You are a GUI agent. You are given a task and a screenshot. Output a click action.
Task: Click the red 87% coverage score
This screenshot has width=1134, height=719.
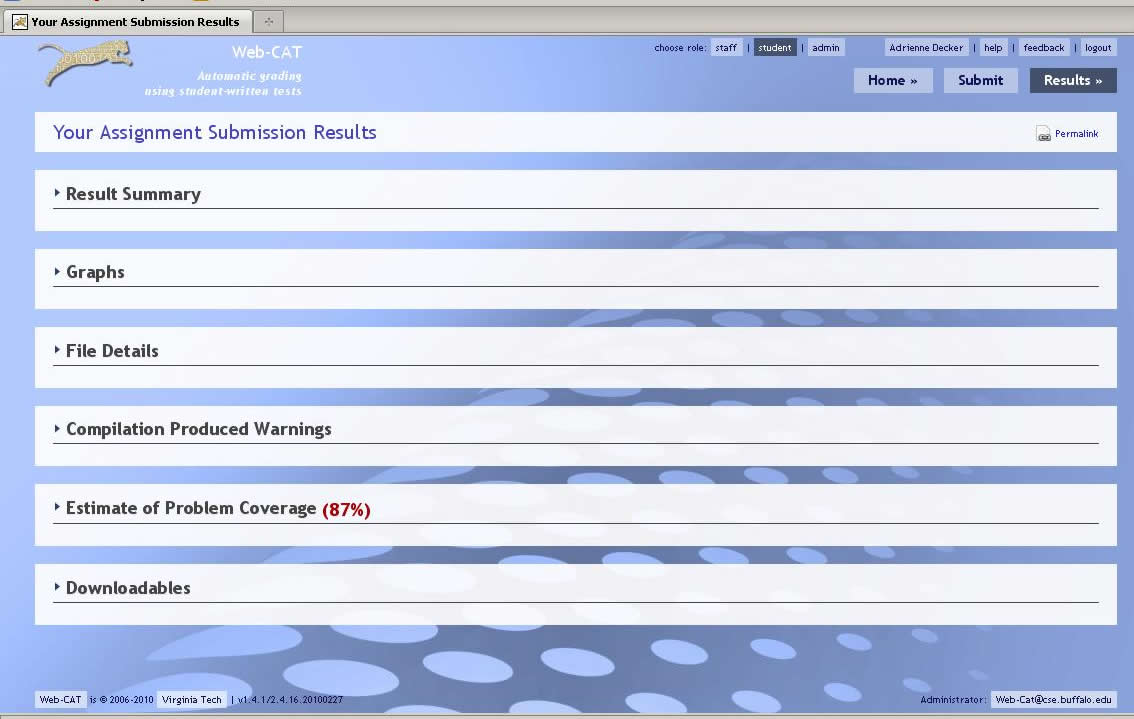pos(347,509)
